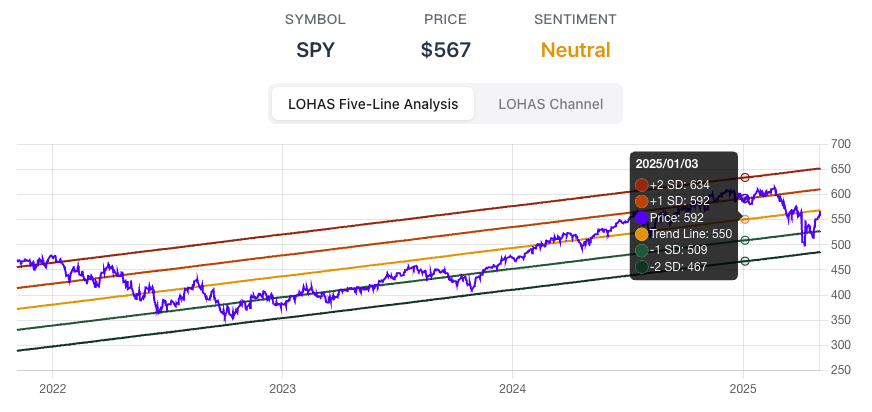
Task: Select LOHAS Five-Line Analysis tab
Action: (373, 104)
